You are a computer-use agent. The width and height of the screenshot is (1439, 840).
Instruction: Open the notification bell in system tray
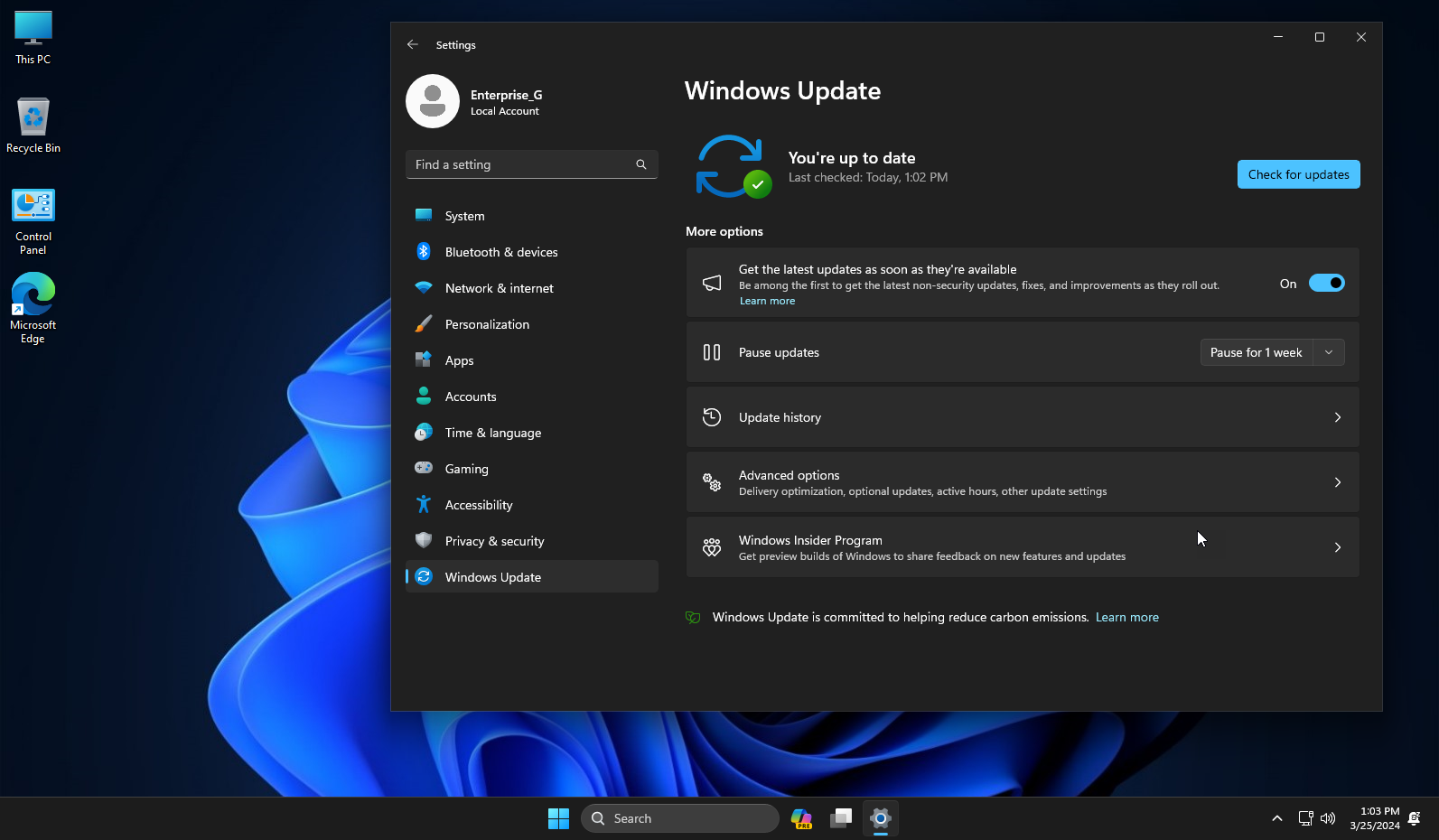pos(1415,818)
